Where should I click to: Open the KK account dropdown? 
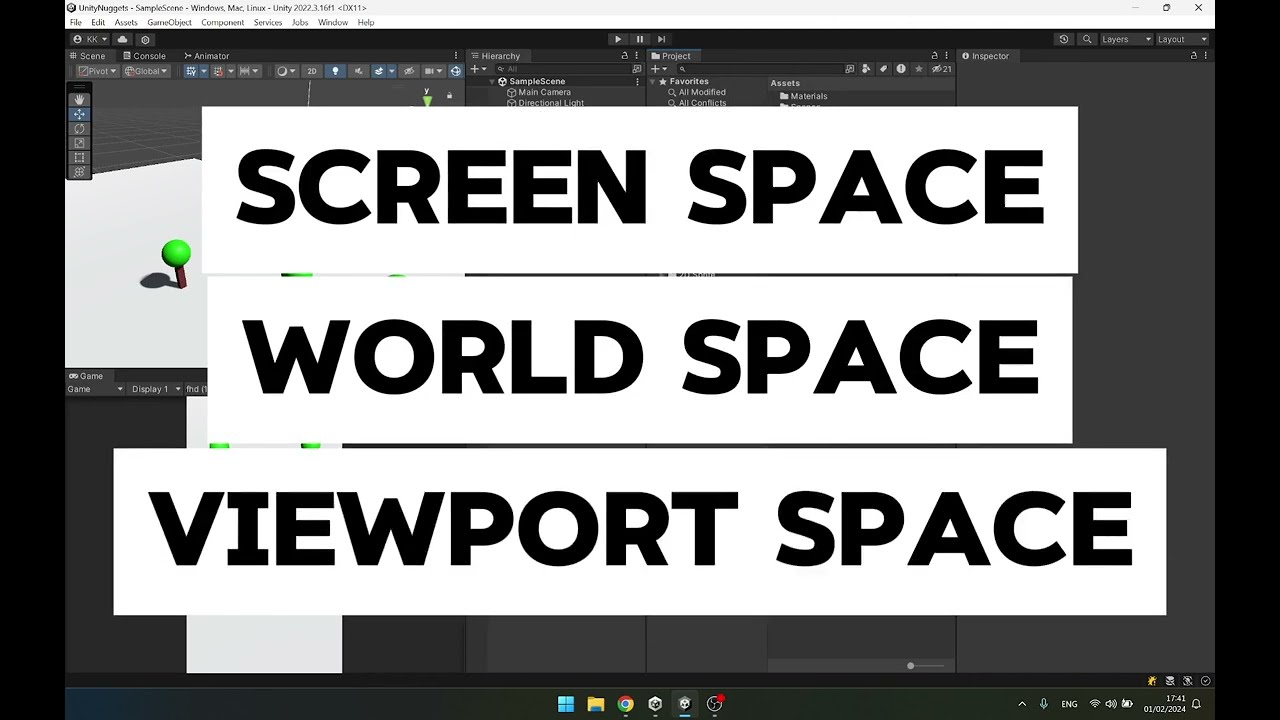[x=91, y=39]
